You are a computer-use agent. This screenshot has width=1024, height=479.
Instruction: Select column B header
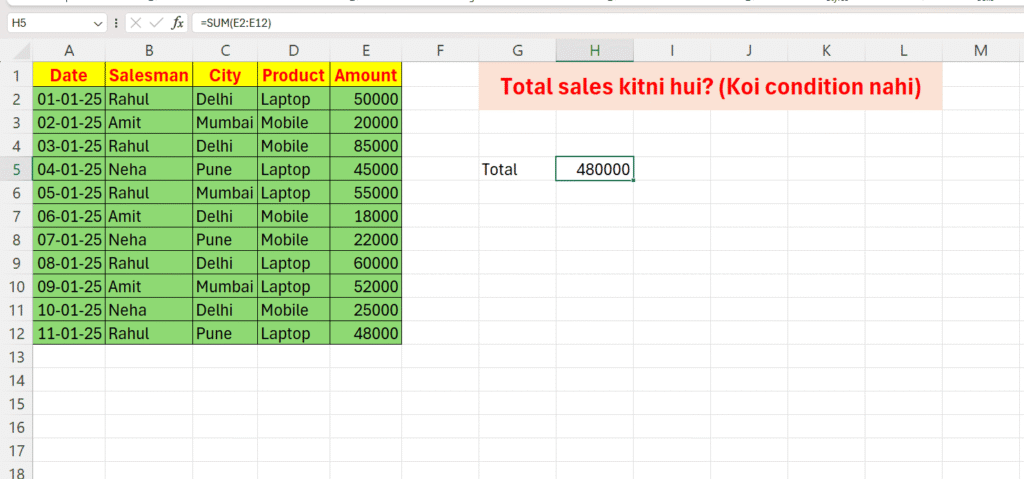tap(149, 51)
